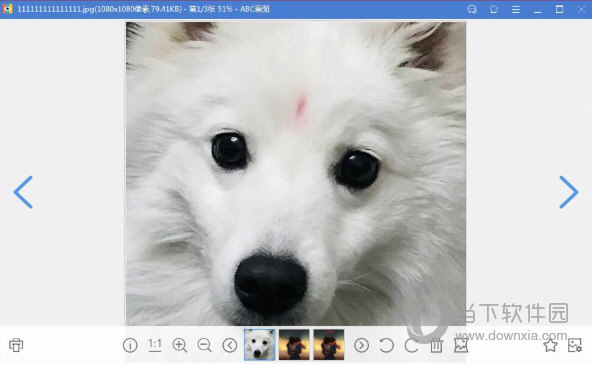Image resolution: width=592 pixels, height=365 pixels.
Task: Zoom in with the magnifier plus icon
Action: [x=180, y=345]
